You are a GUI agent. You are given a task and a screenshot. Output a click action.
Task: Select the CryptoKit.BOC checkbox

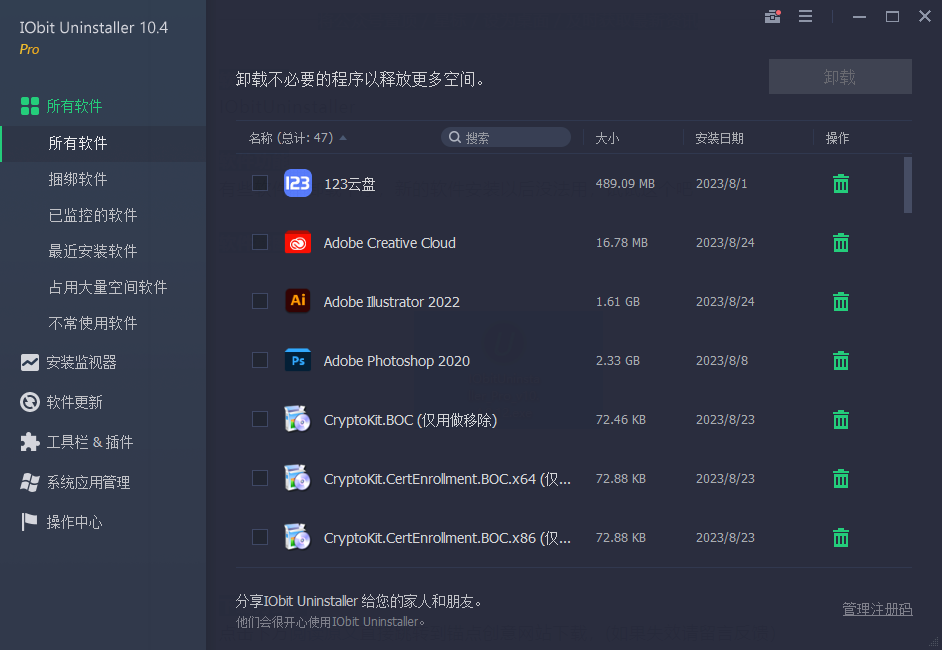[x=260, y=420]
